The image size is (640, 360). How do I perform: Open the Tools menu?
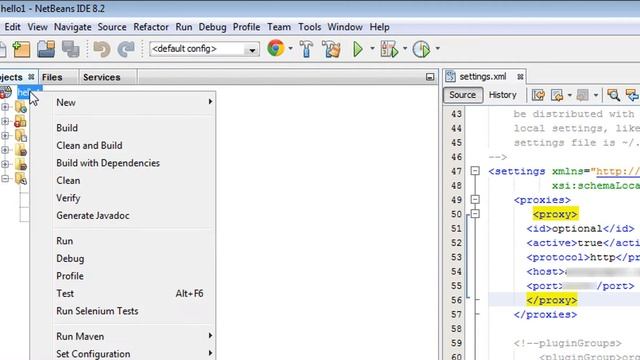click(309, 27)
